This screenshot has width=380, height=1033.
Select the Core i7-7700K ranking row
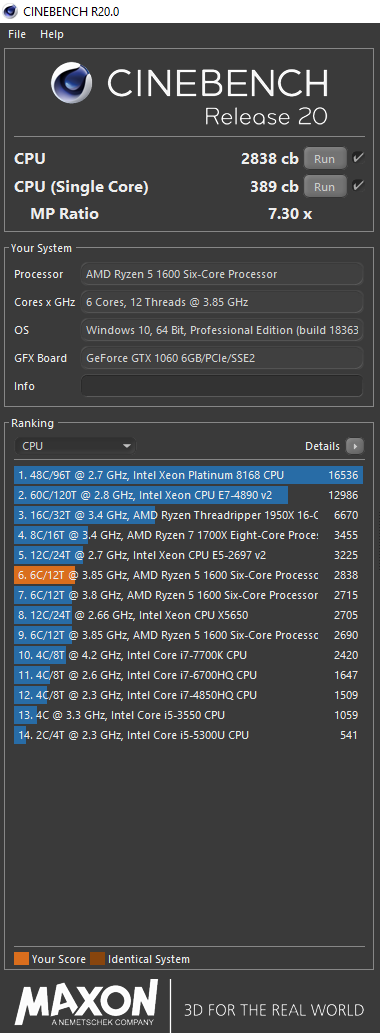[x=188, y=656]
